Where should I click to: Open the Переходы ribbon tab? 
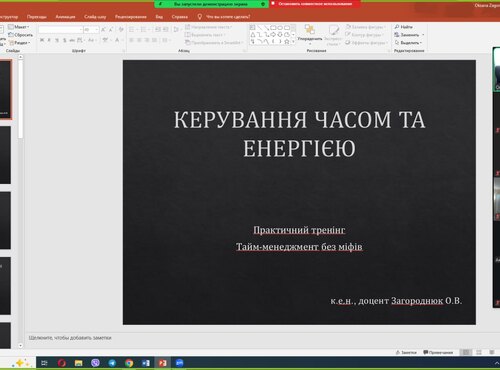pos(37,17)
